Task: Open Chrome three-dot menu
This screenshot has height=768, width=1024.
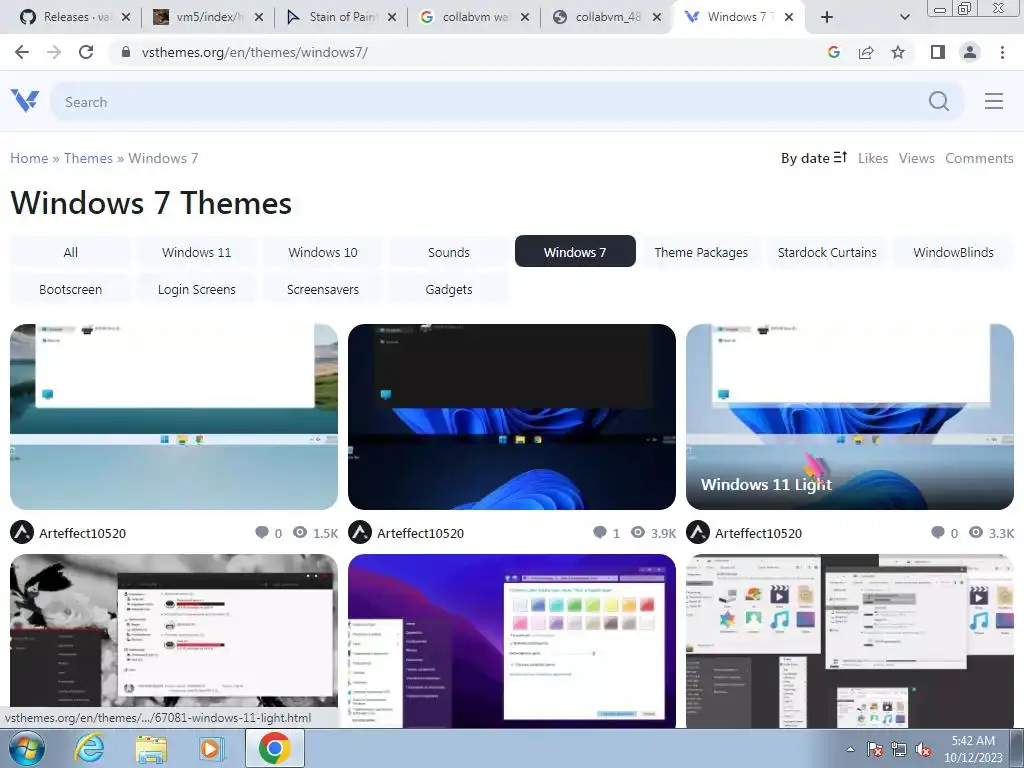Action: pyautogui.click(x=1002, y=52)
